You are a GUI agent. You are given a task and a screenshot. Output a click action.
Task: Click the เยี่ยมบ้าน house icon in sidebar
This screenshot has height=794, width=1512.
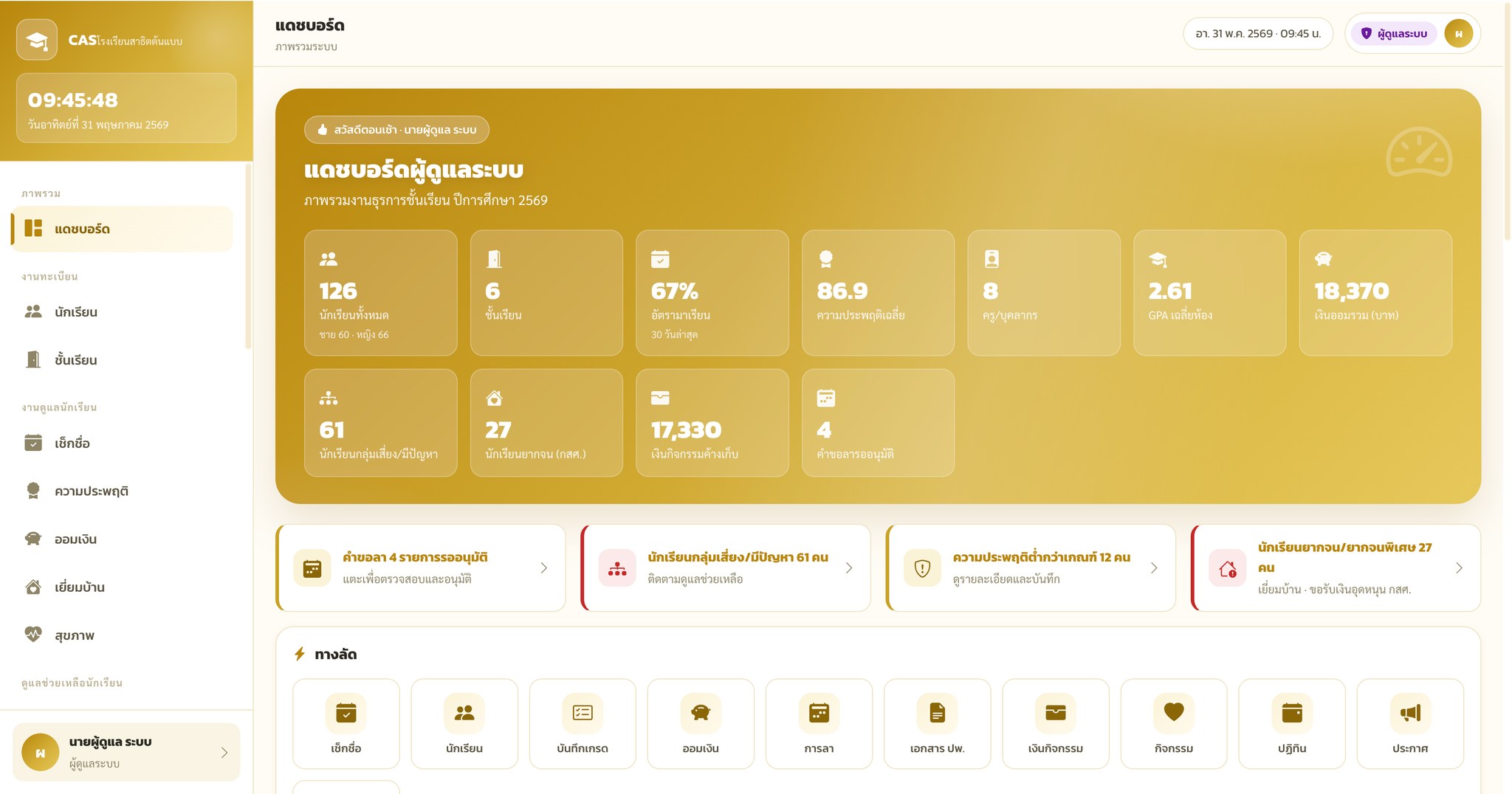point(33,587)
